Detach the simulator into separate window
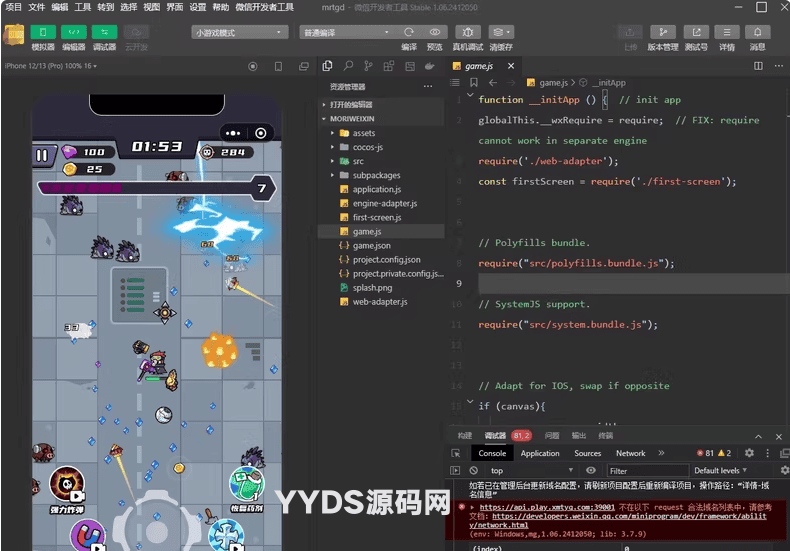790x551 pixels. [303, 66]
